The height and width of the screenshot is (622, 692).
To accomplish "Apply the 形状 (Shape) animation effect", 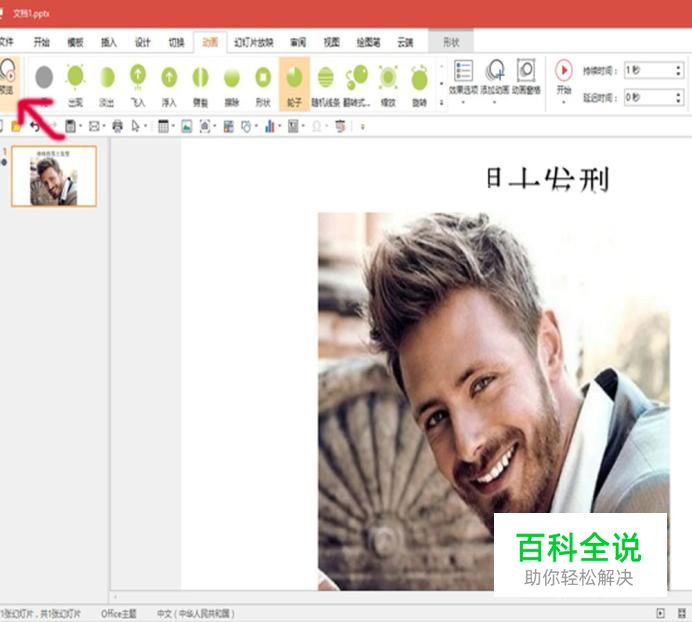I will pyautogui.click(x=263, y=85).
